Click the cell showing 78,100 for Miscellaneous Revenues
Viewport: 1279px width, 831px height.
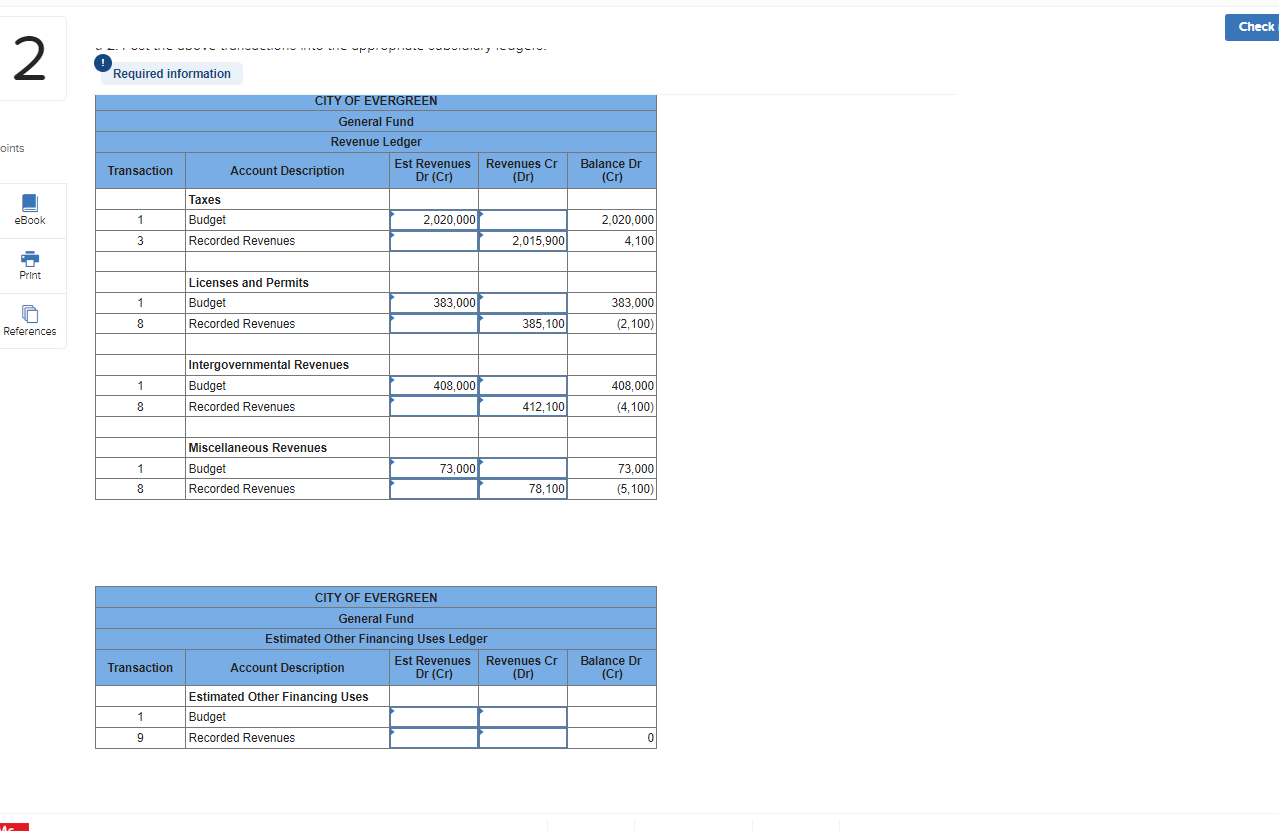point(523,489)
